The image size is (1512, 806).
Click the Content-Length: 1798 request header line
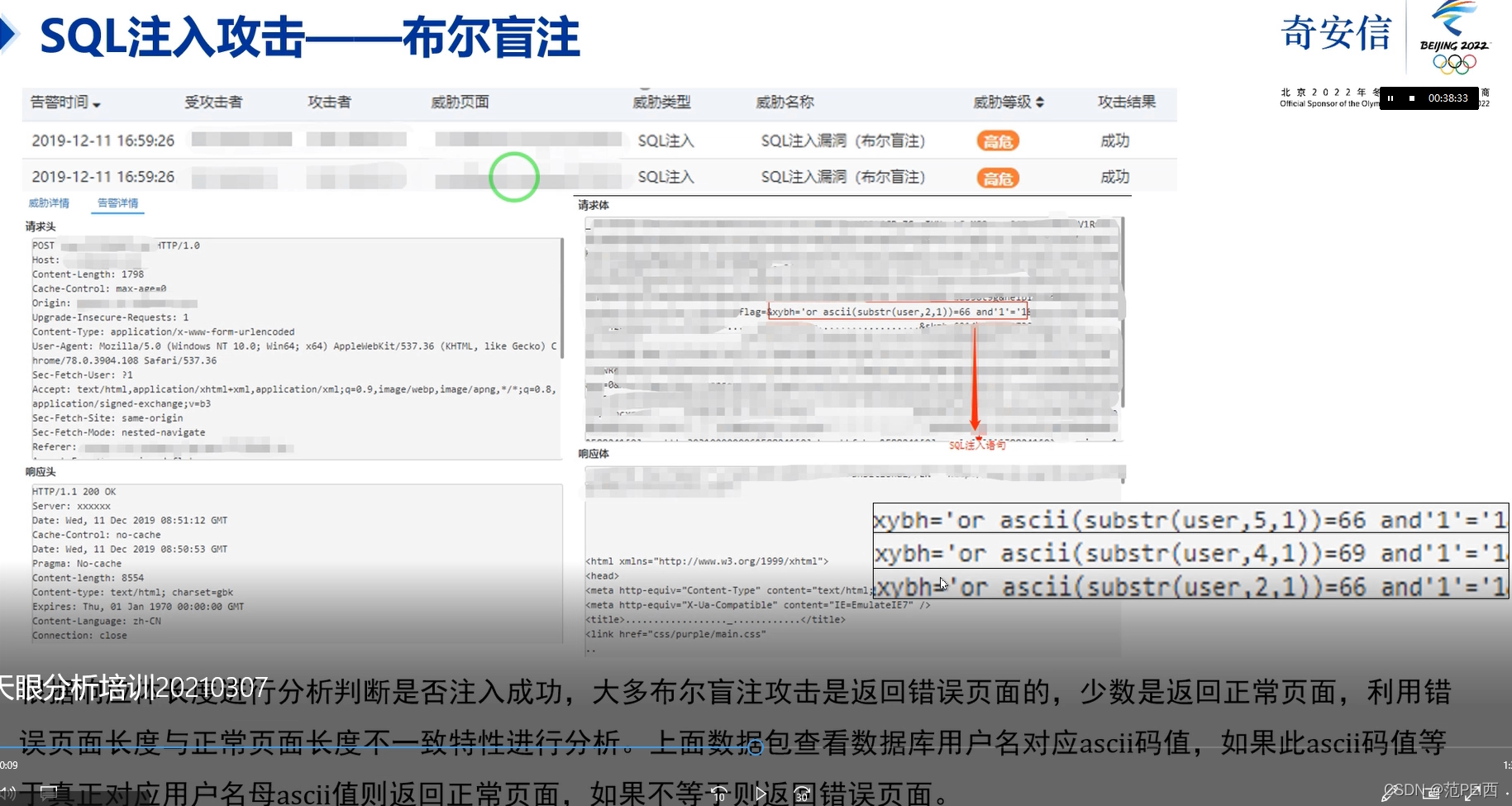click(x=88, y=274)
